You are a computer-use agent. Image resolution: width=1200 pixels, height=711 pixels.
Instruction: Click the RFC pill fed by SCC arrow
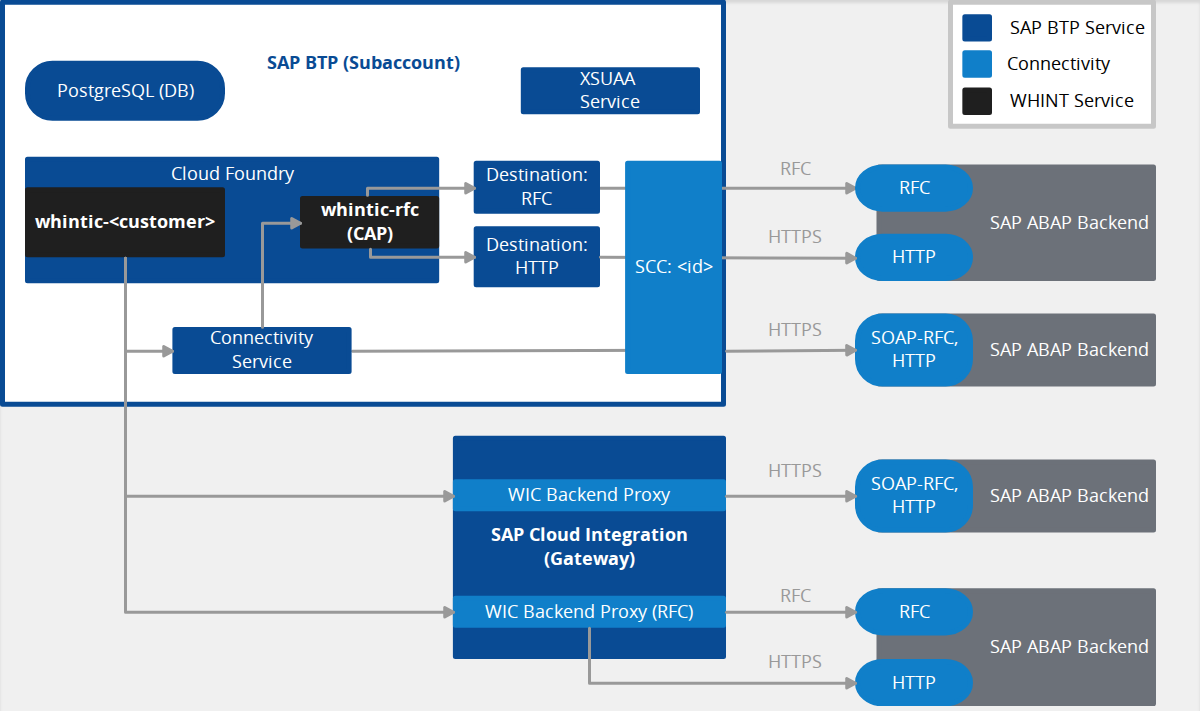[914, 188]
